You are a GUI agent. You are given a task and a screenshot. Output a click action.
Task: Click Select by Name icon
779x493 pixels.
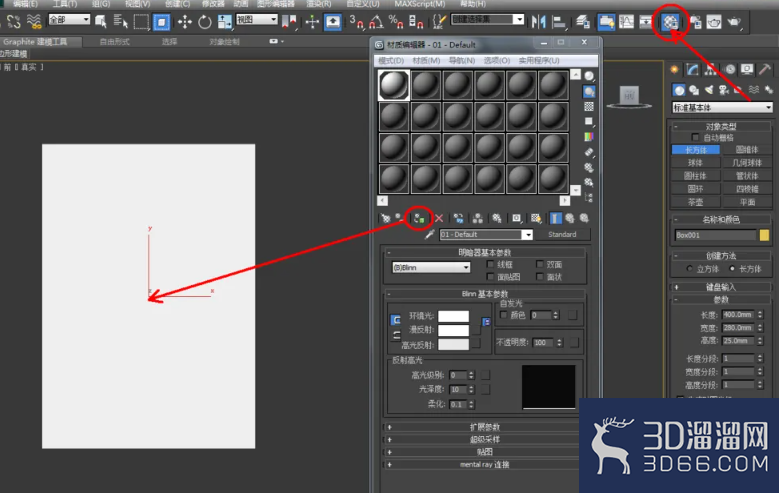(121, 22)
